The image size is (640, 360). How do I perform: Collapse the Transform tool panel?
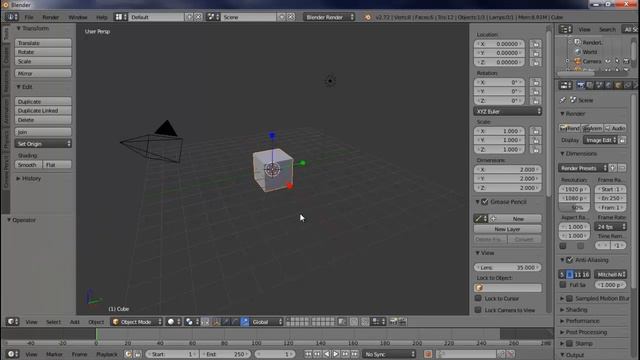(32, 28)
